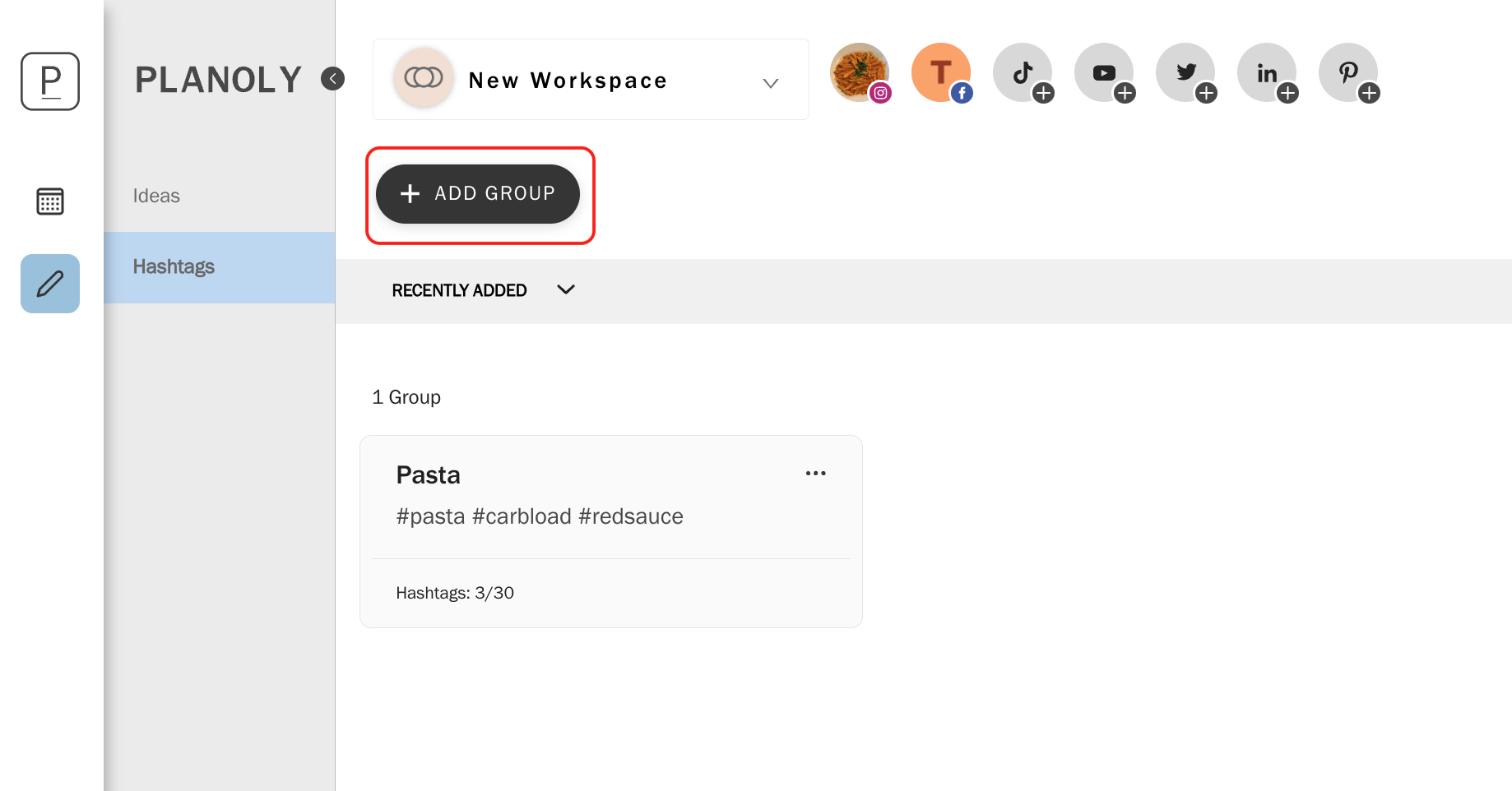Select the Instagram pasta account avatar
This screenshot has width=1512, height=791.
[x=860, y=73]
